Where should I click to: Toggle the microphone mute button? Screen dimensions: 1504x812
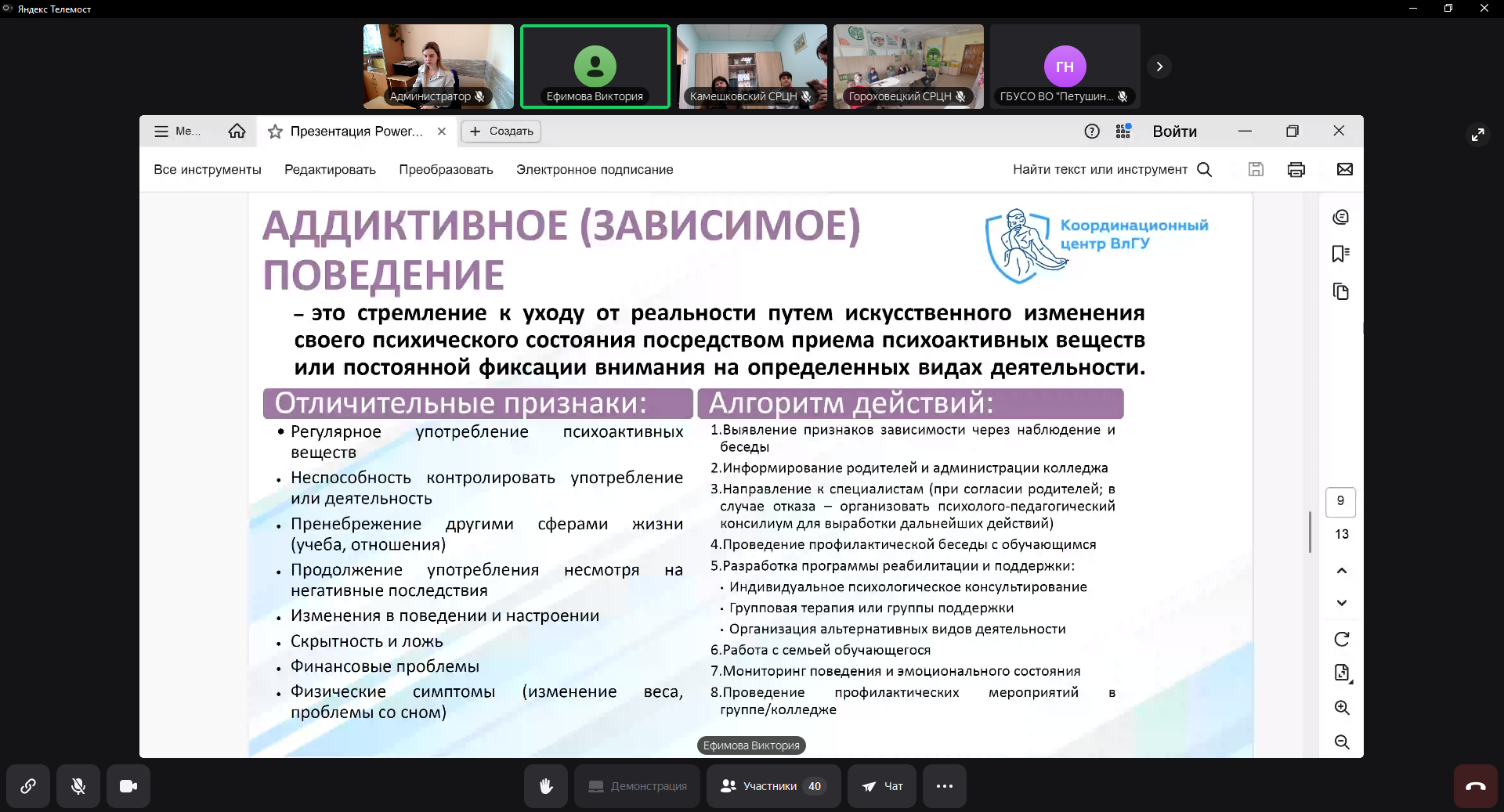[78, 786]
